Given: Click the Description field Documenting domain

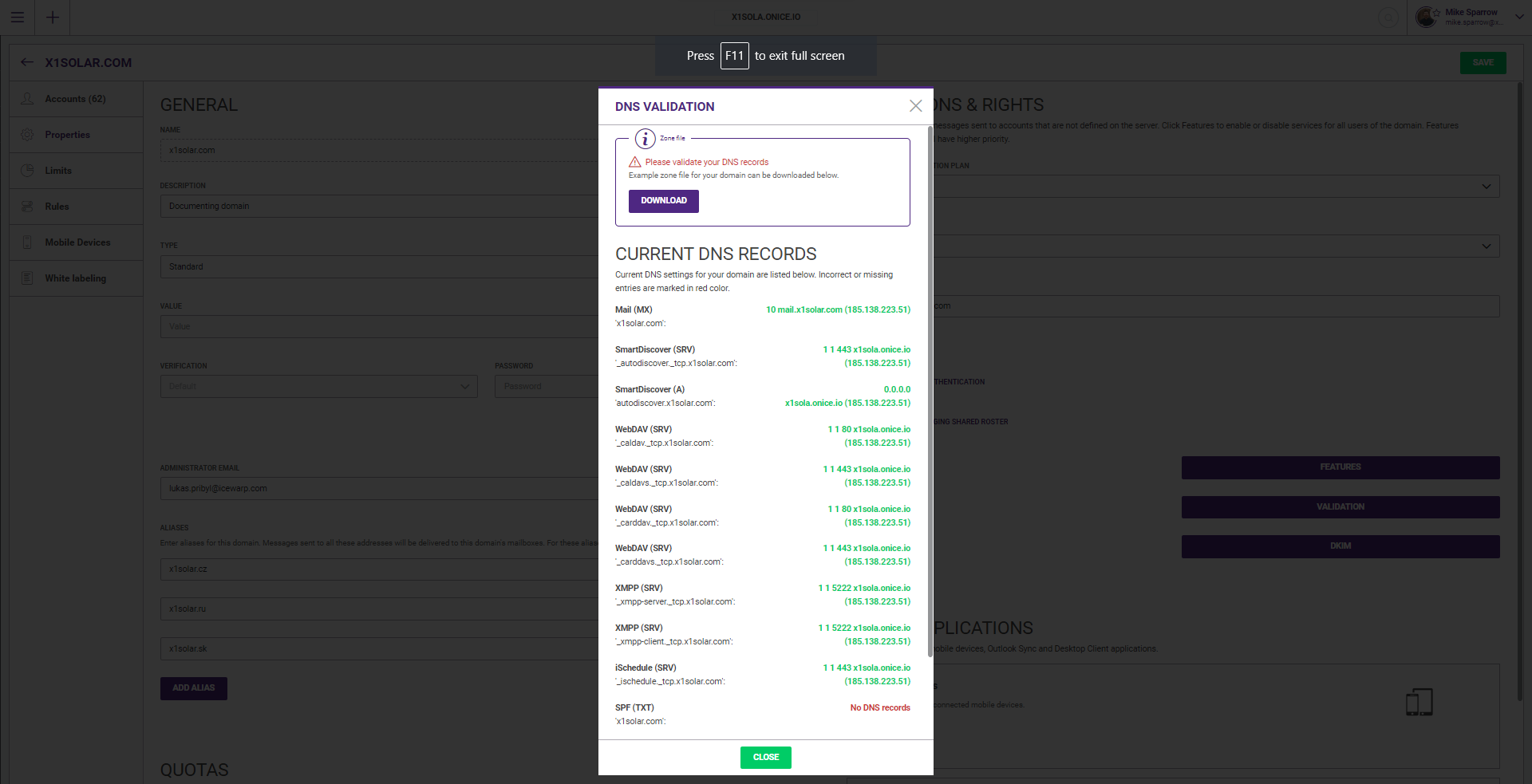Looking at the screenshot, I should (x=379, y=206).
